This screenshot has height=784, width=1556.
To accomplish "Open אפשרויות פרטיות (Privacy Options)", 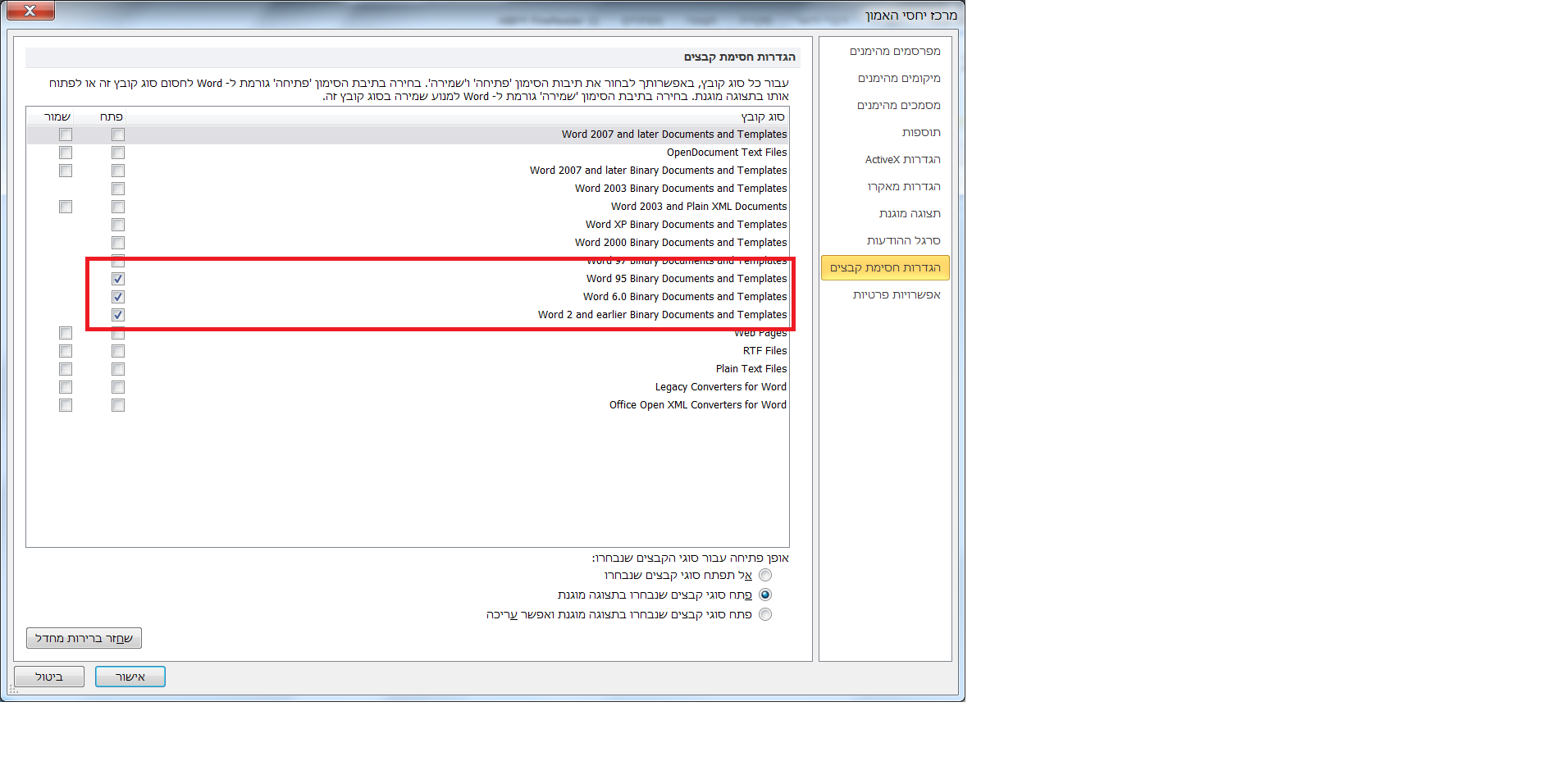I will pyautogui.click(x=897, y=295).
